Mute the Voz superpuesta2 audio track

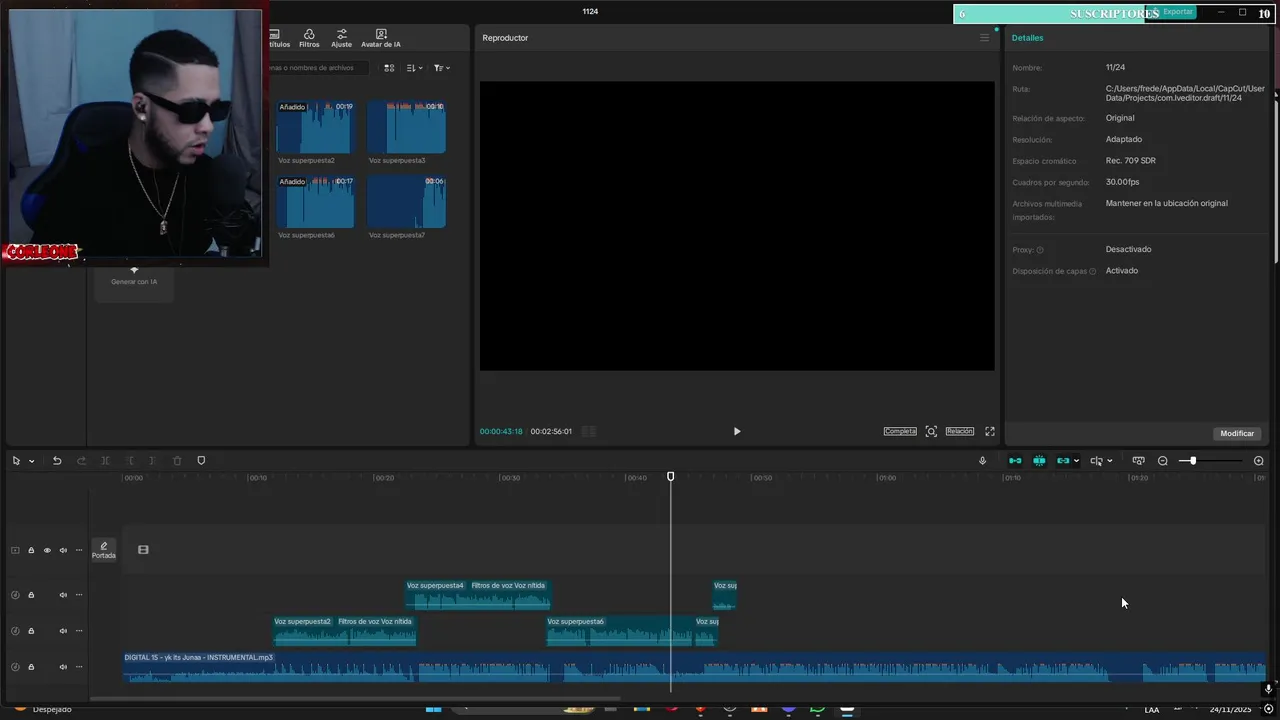pyautogui.click(x=63, y=631)
